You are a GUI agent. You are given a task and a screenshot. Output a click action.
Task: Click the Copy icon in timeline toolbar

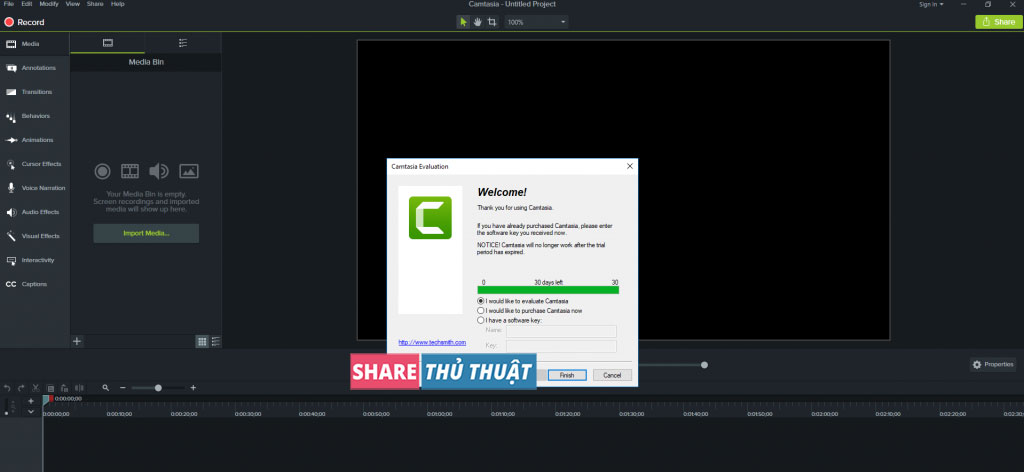50,388
